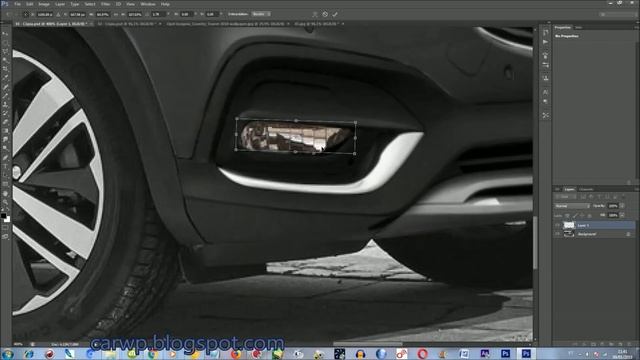Viewport: 640px width, 360px height.
Task: Select the Horizontal Type tool
Action: (6, 166)
